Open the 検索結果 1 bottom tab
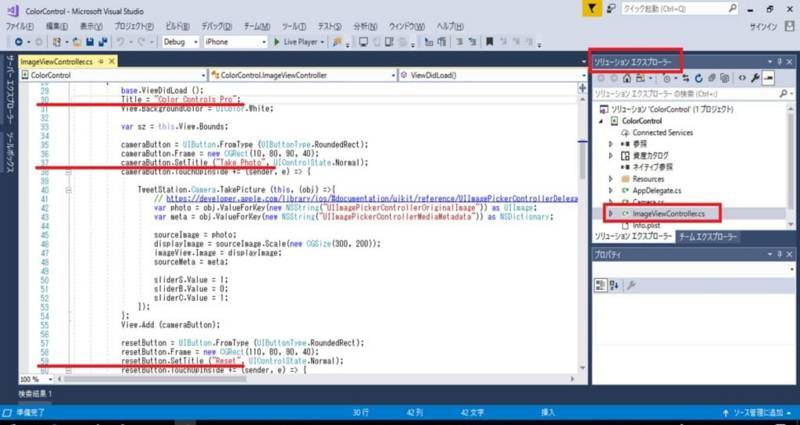Viewport: 800px width, 425px height. 35,394
